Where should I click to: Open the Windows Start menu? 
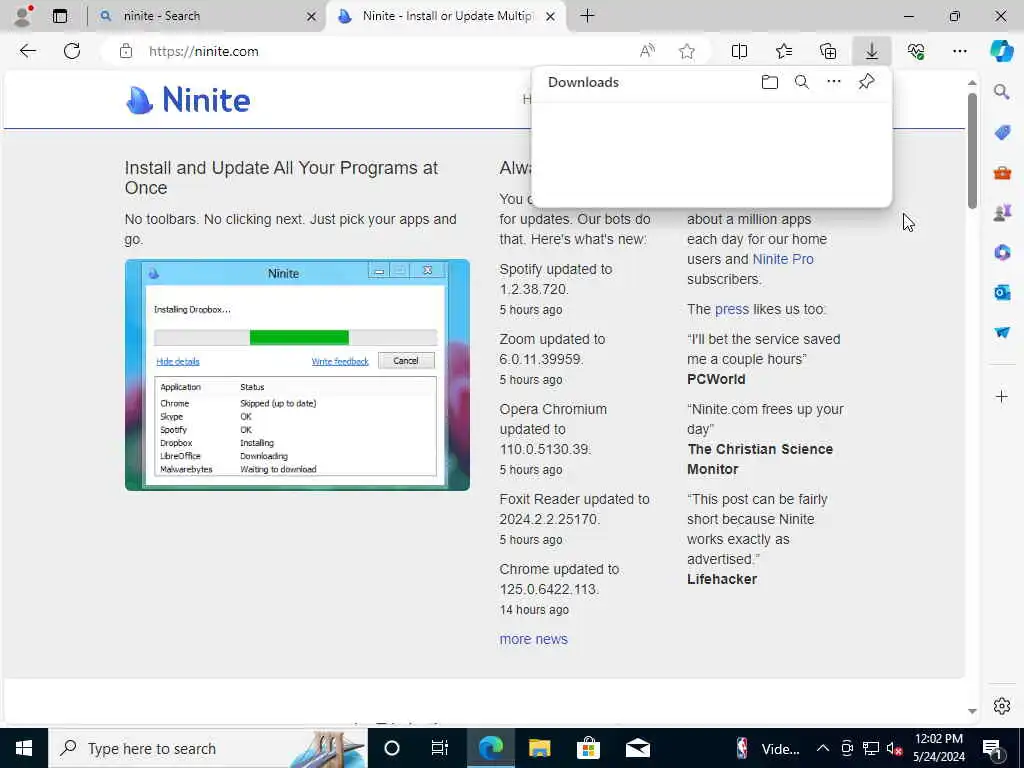24,748
